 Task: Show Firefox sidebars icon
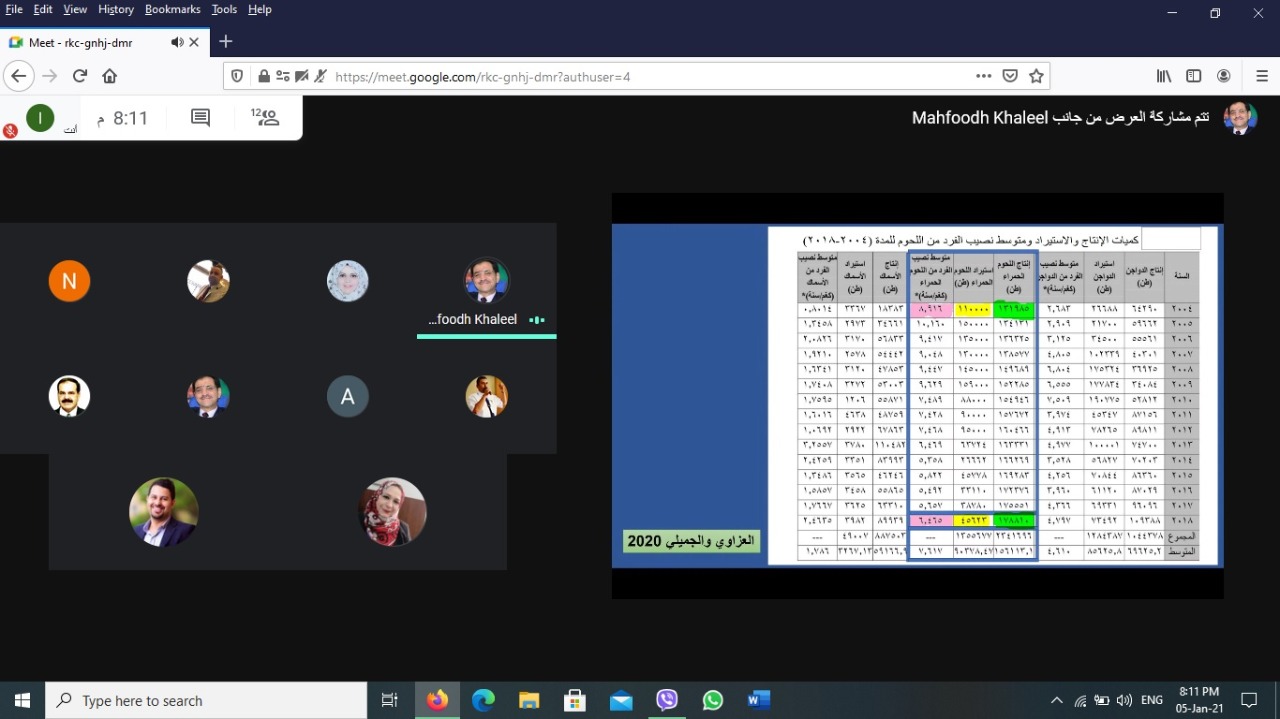pos(1193,76)
